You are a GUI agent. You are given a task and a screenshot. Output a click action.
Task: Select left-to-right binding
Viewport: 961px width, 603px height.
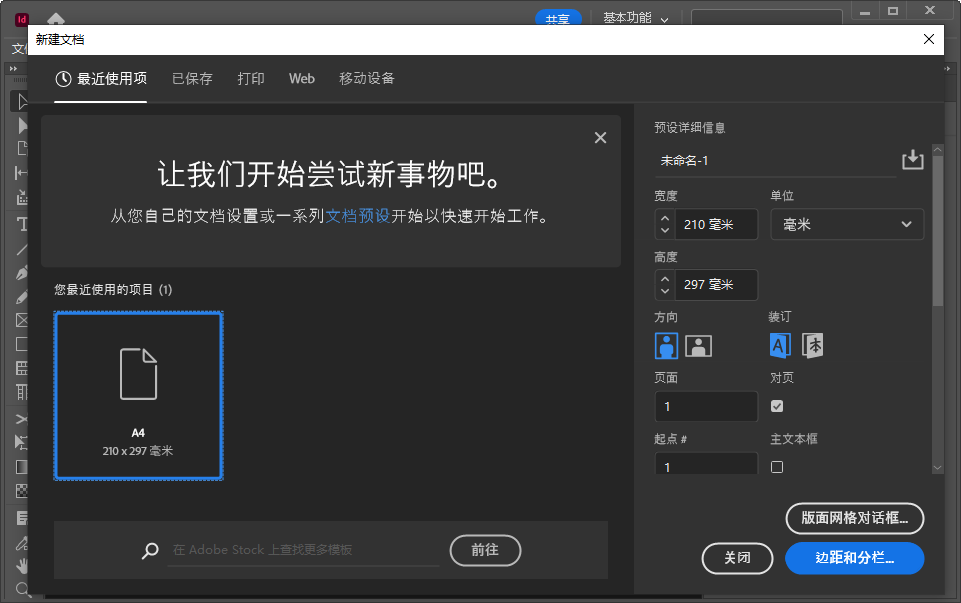[780, 346]
